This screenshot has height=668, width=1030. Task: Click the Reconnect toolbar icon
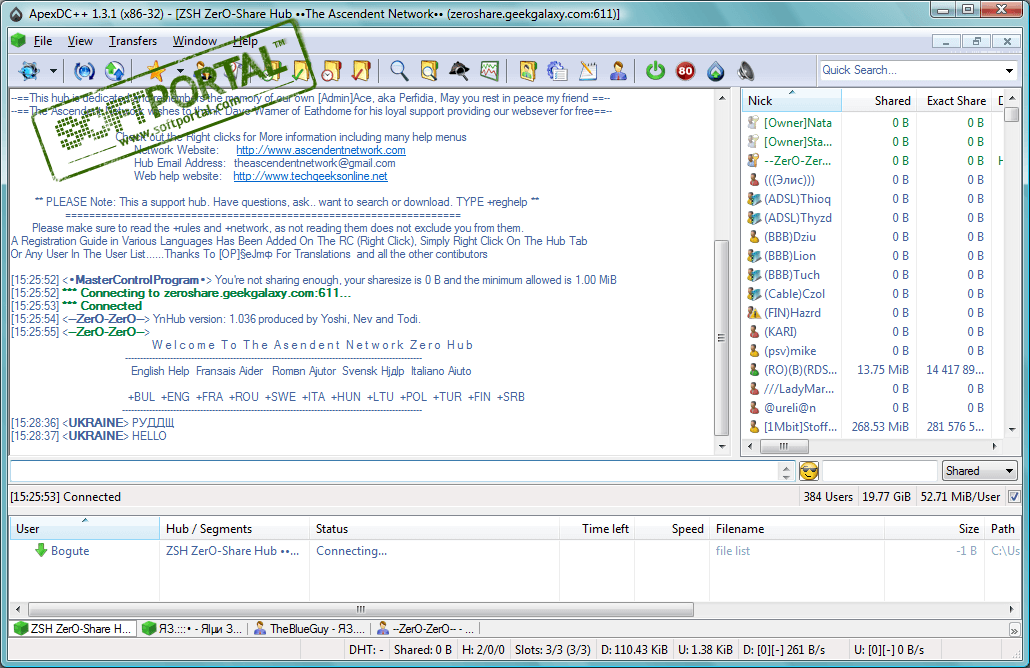pyautogui.click(x=84, y=70)
